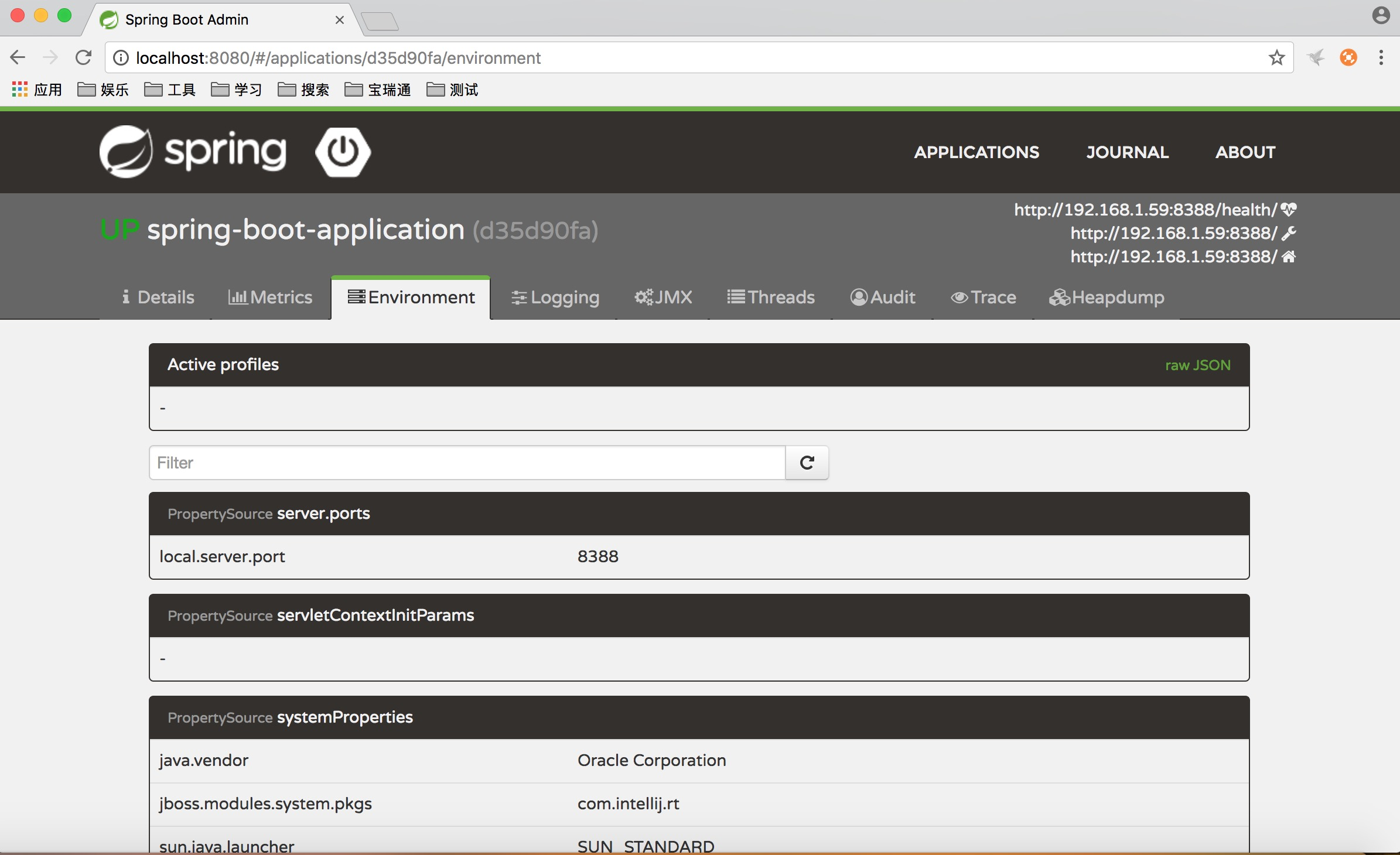Click the Spring leaf logo
The image size is (1400, 855).
[126, 152]
